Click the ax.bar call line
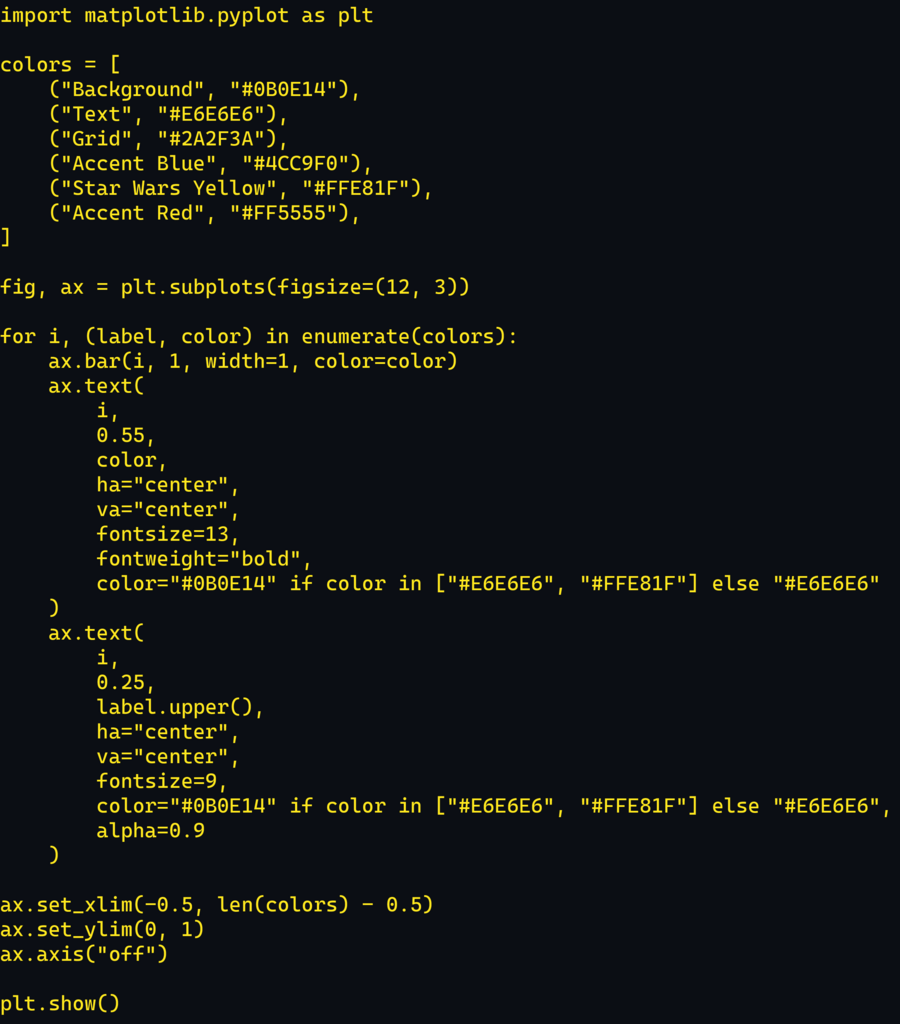This screenshot has width=900, height=1024. (252, 361)
